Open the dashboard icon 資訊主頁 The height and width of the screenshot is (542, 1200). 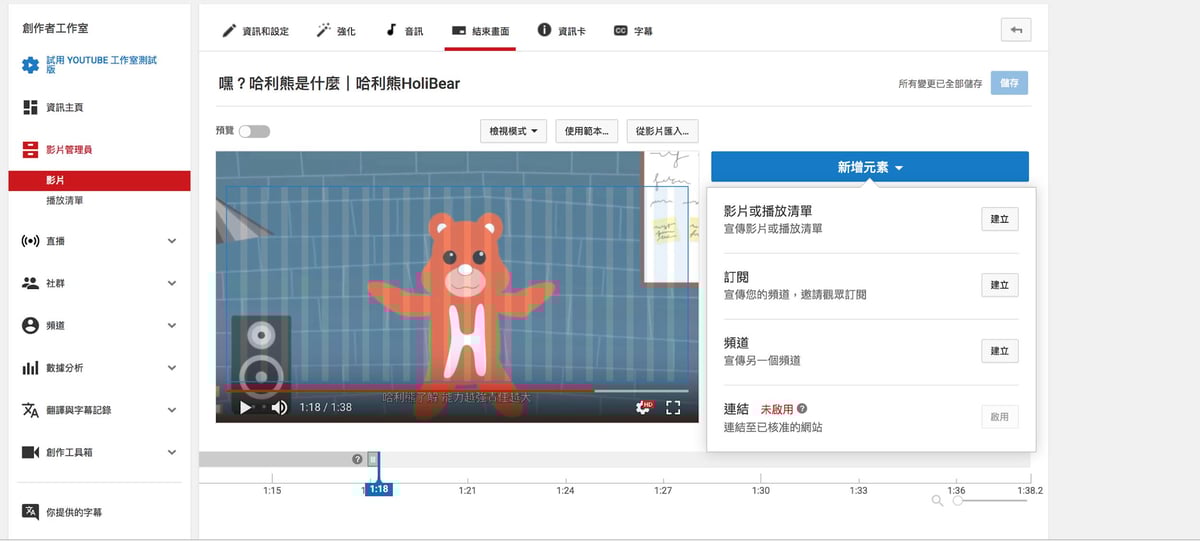(x=30, y=107)
